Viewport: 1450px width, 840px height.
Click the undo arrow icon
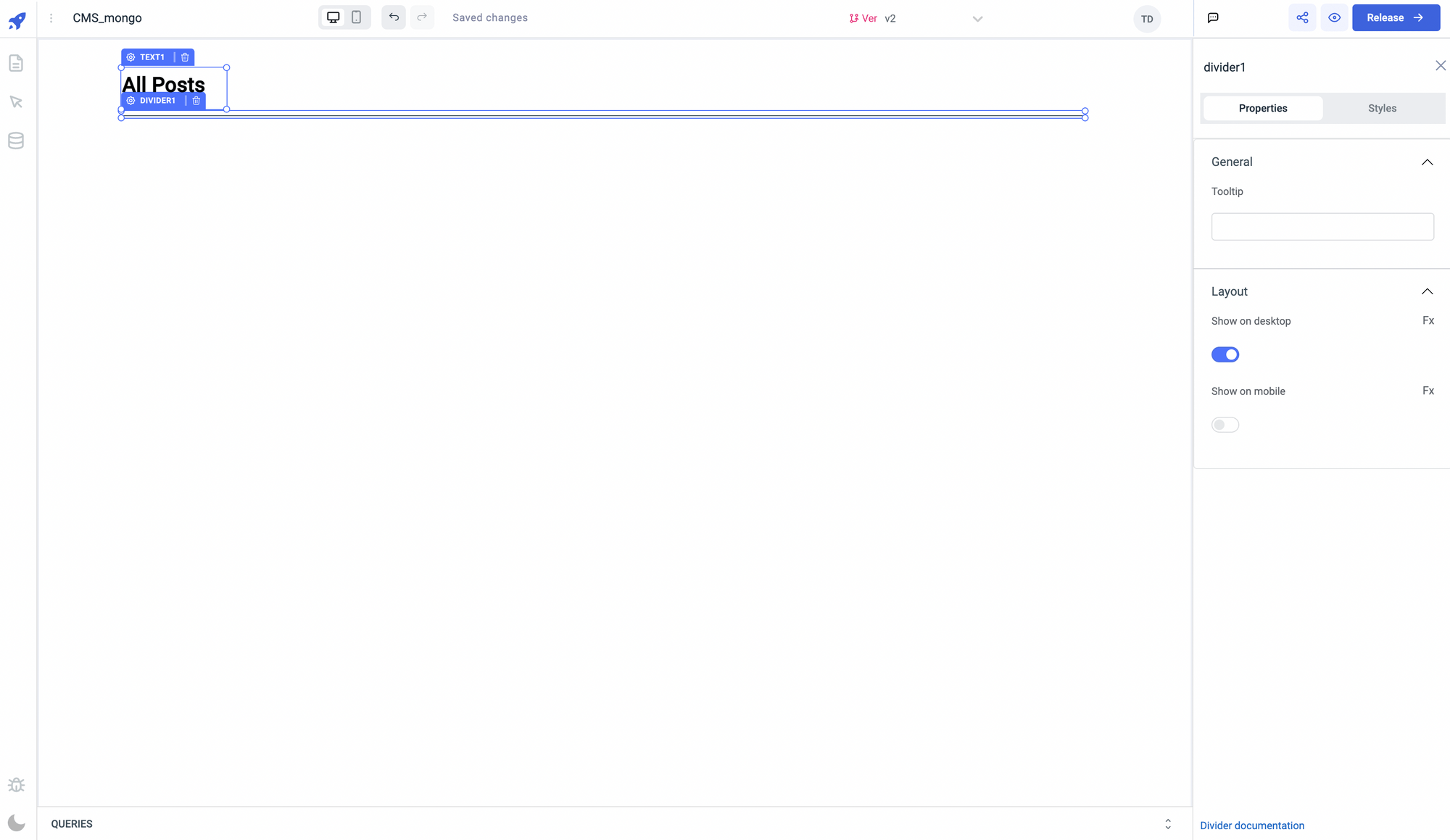(394, 17)
